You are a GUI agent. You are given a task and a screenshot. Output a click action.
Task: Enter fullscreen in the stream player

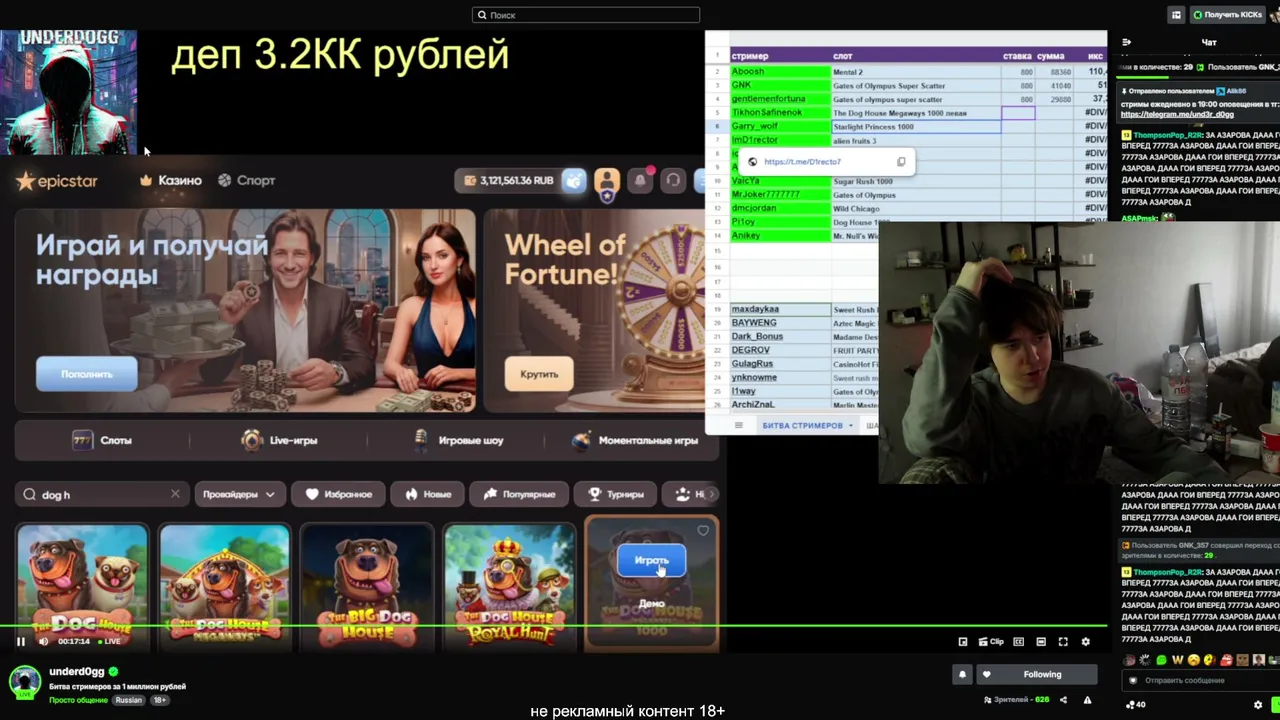click(x=1063, y=642)
